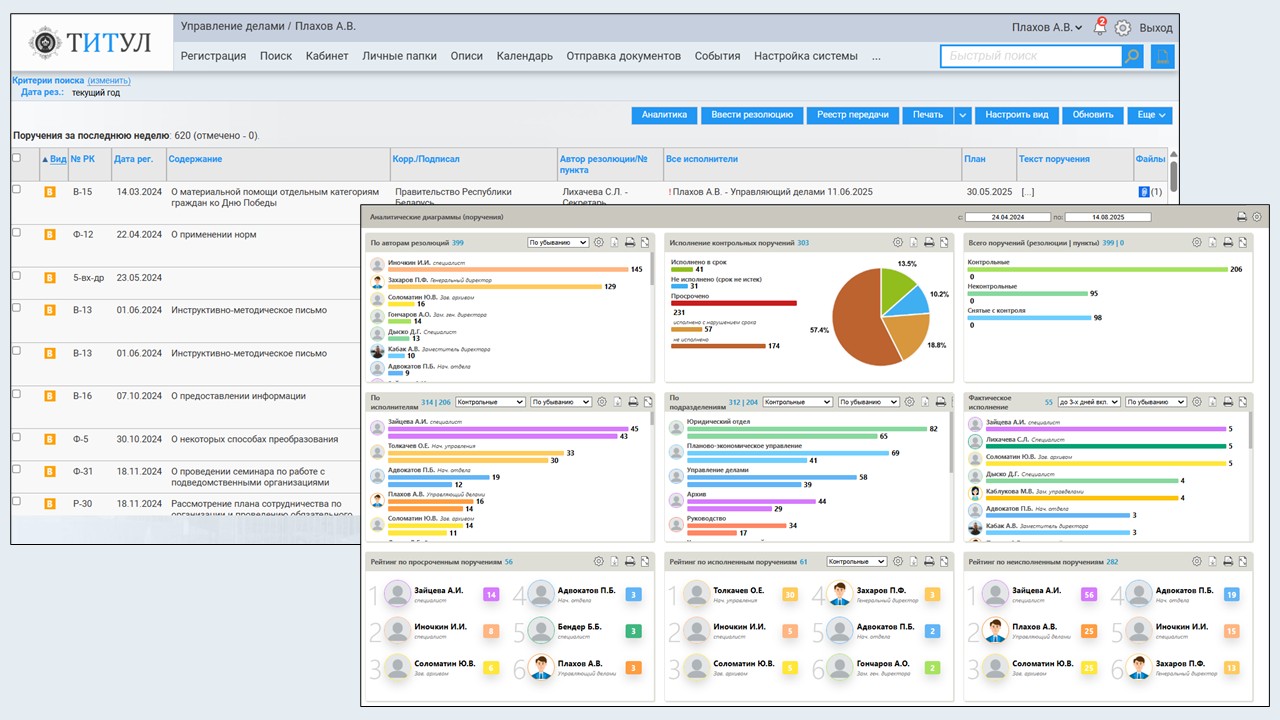1280x720 pixels.
Task: Click the 'изменить' search criteria link
Action: pyautogui.click(x=109, y=80)
